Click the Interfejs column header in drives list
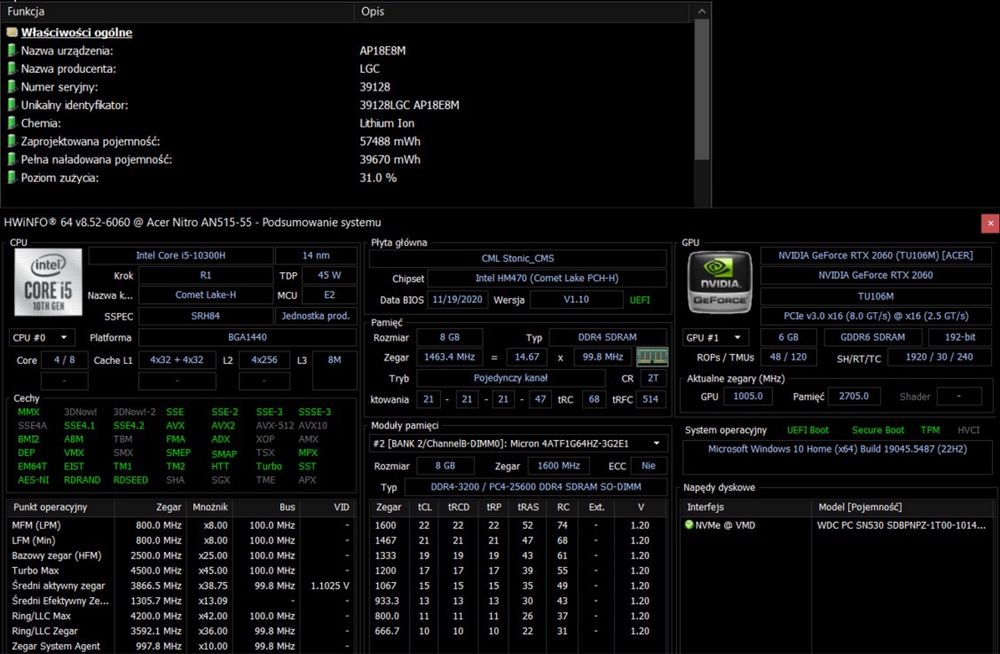The width and height of the screenshot is (1000, 654). [x=746, y=507]
